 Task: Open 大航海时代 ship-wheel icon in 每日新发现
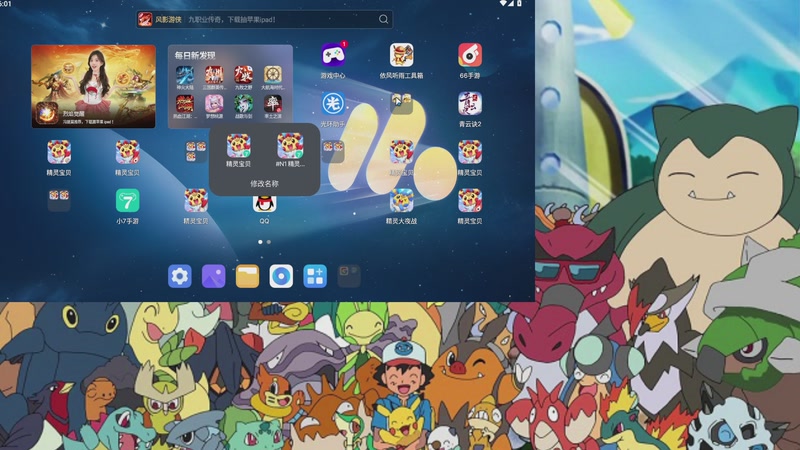click(273, 75)
